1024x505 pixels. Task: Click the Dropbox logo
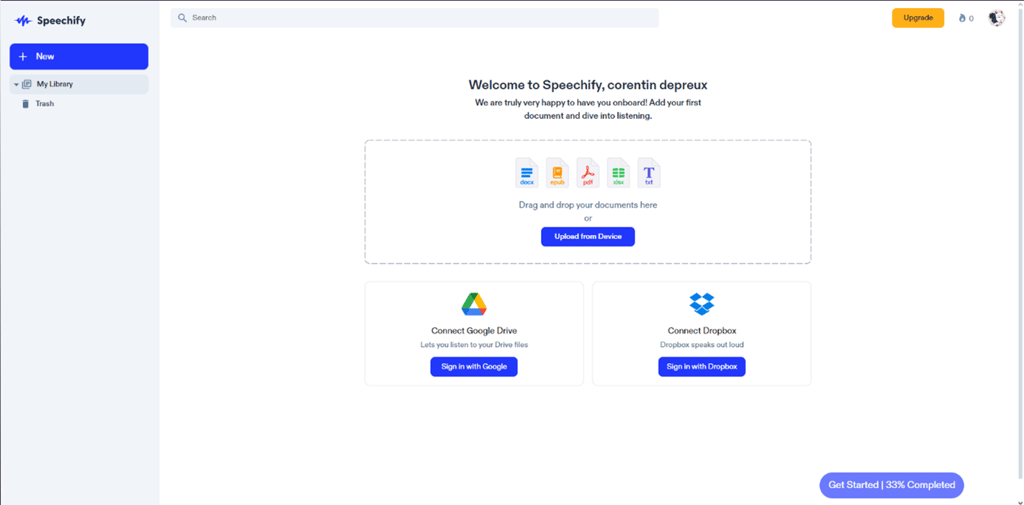coord(702,304)
